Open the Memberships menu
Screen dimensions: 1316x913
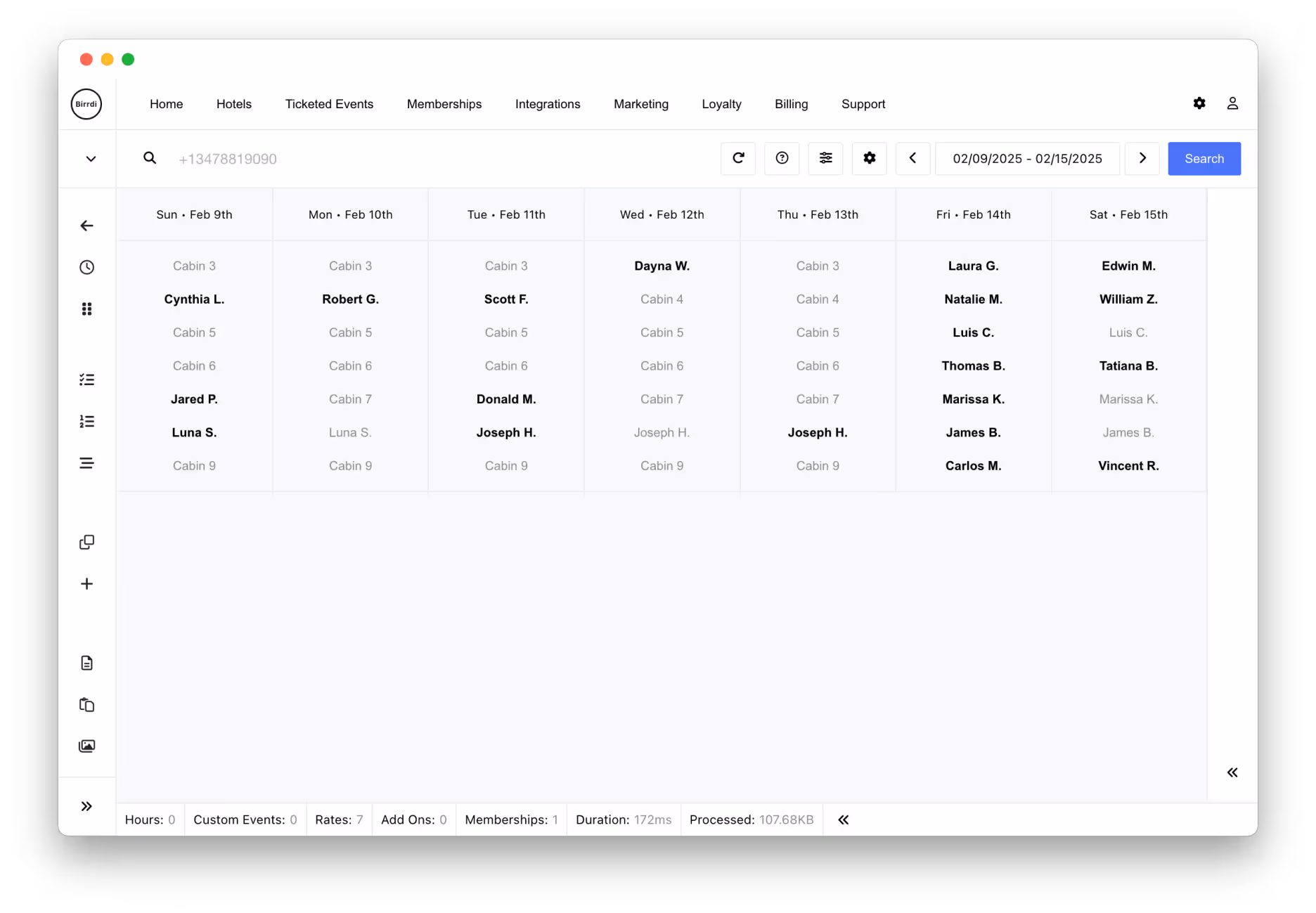pos(444,104)
